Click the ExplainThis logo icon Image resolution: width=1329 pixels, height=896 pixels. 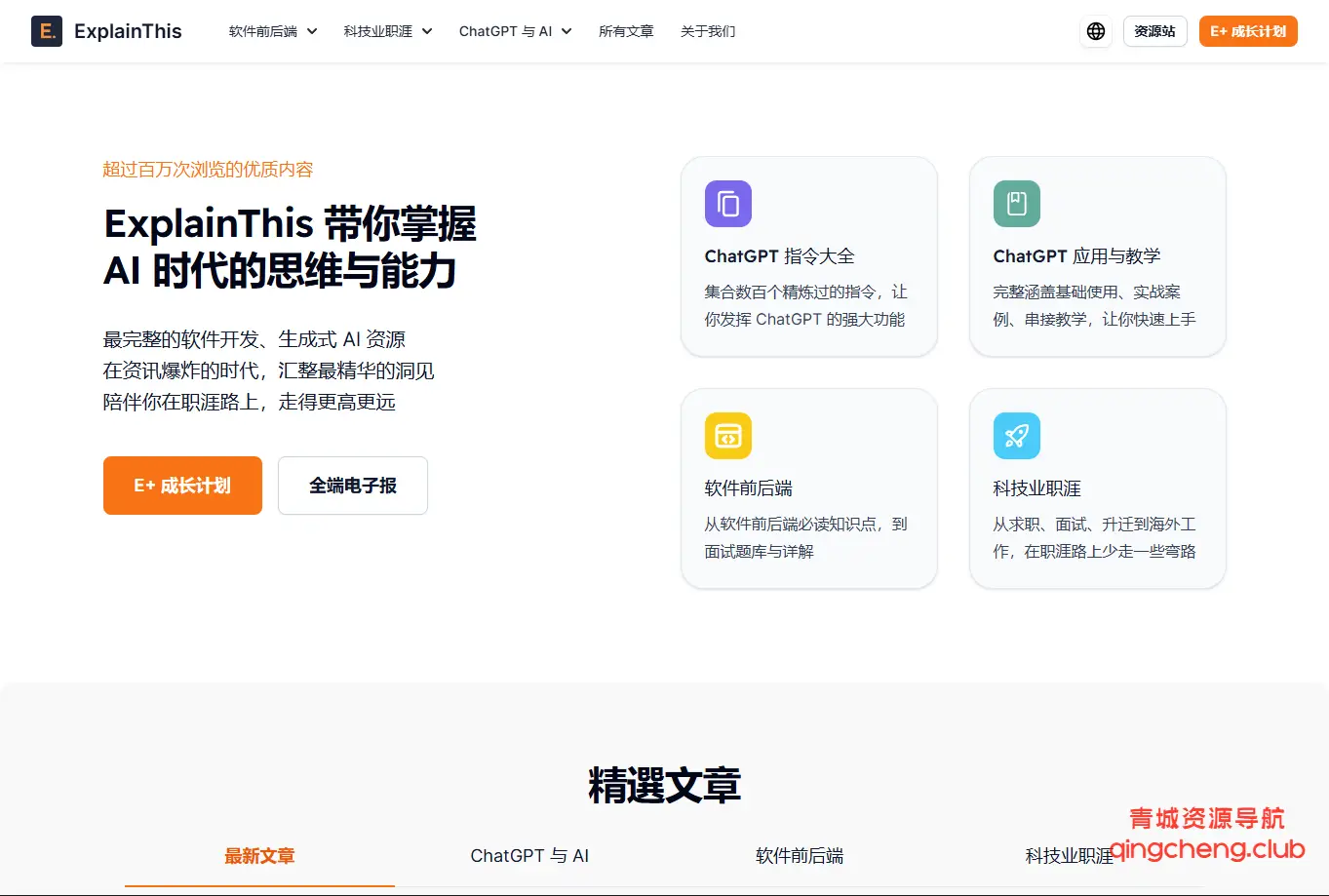(47, 31)
